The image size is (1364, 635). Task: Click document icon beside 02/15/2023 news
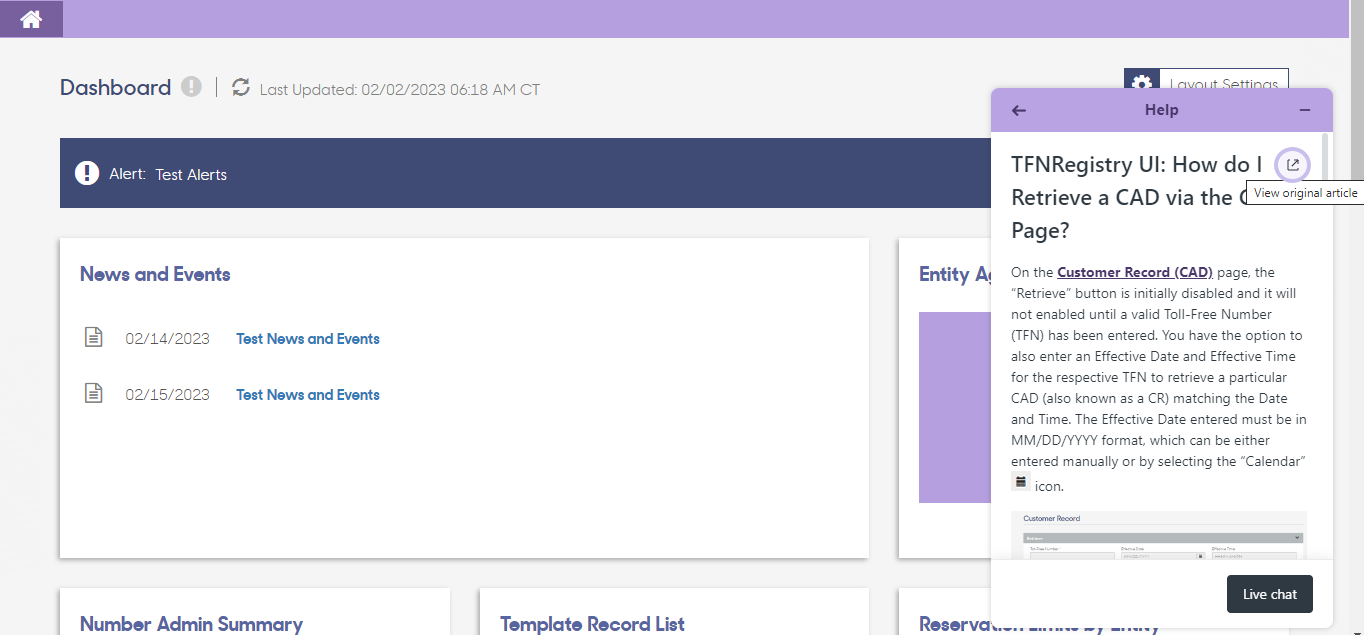click(93, 393)
